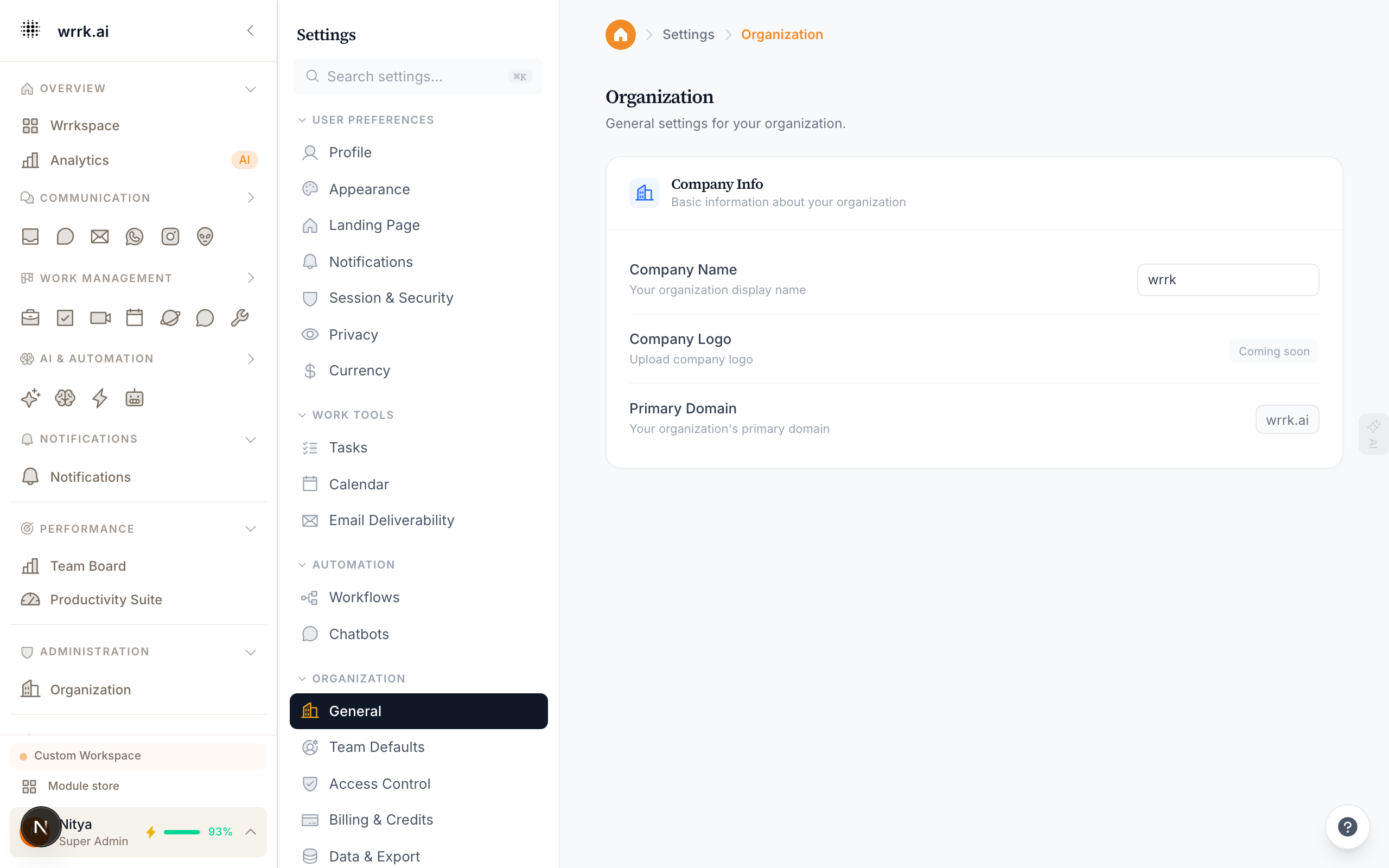The height and width of the screenshot is (868, 1389).
Task: Expand the user profile menu for Nitya
Action: click(251, 832)
